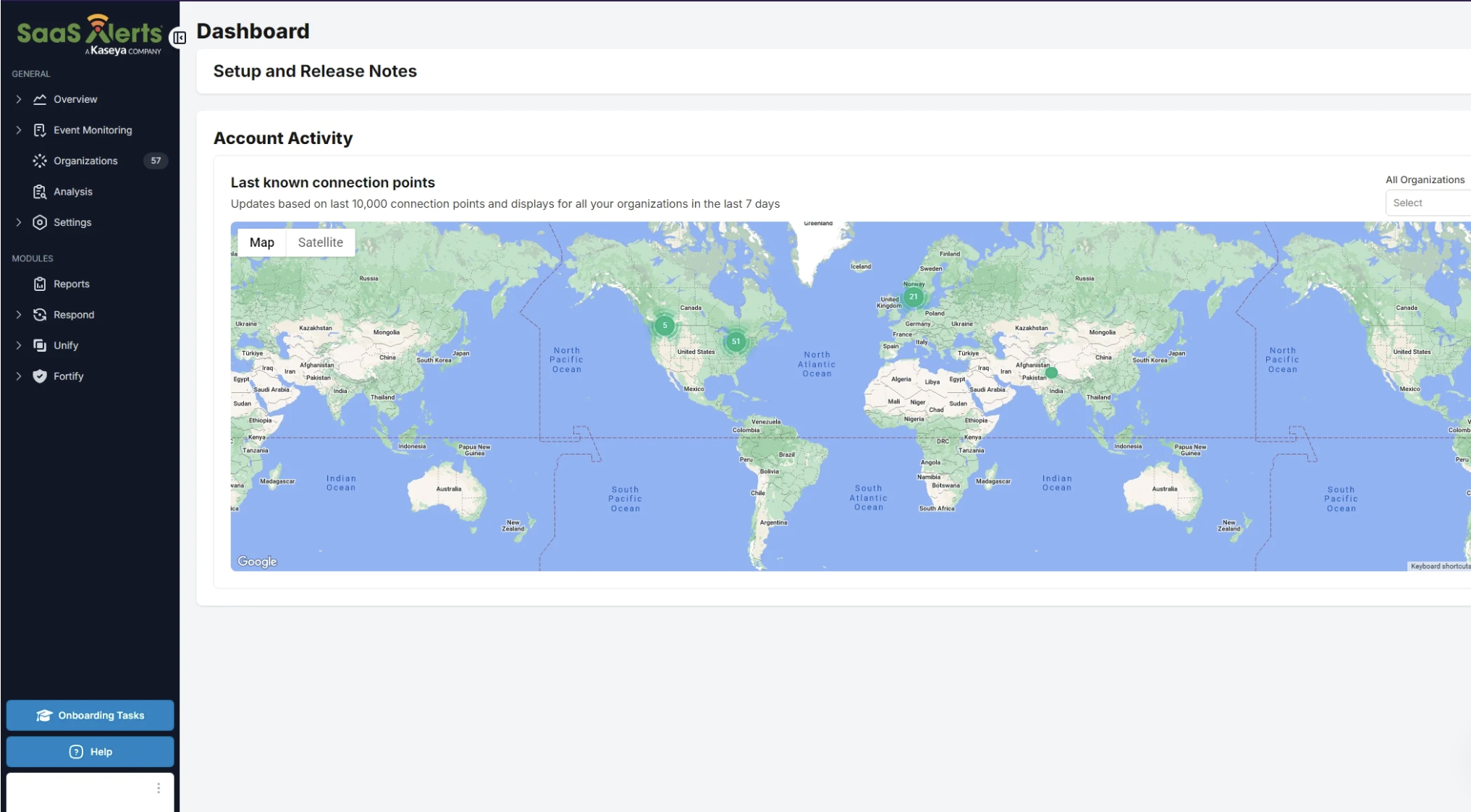Click the 'All Organizations' label
Image resolution: width=1471 pixels, height=812 pixels.
pyautogui.click(x=1425, y=179)
